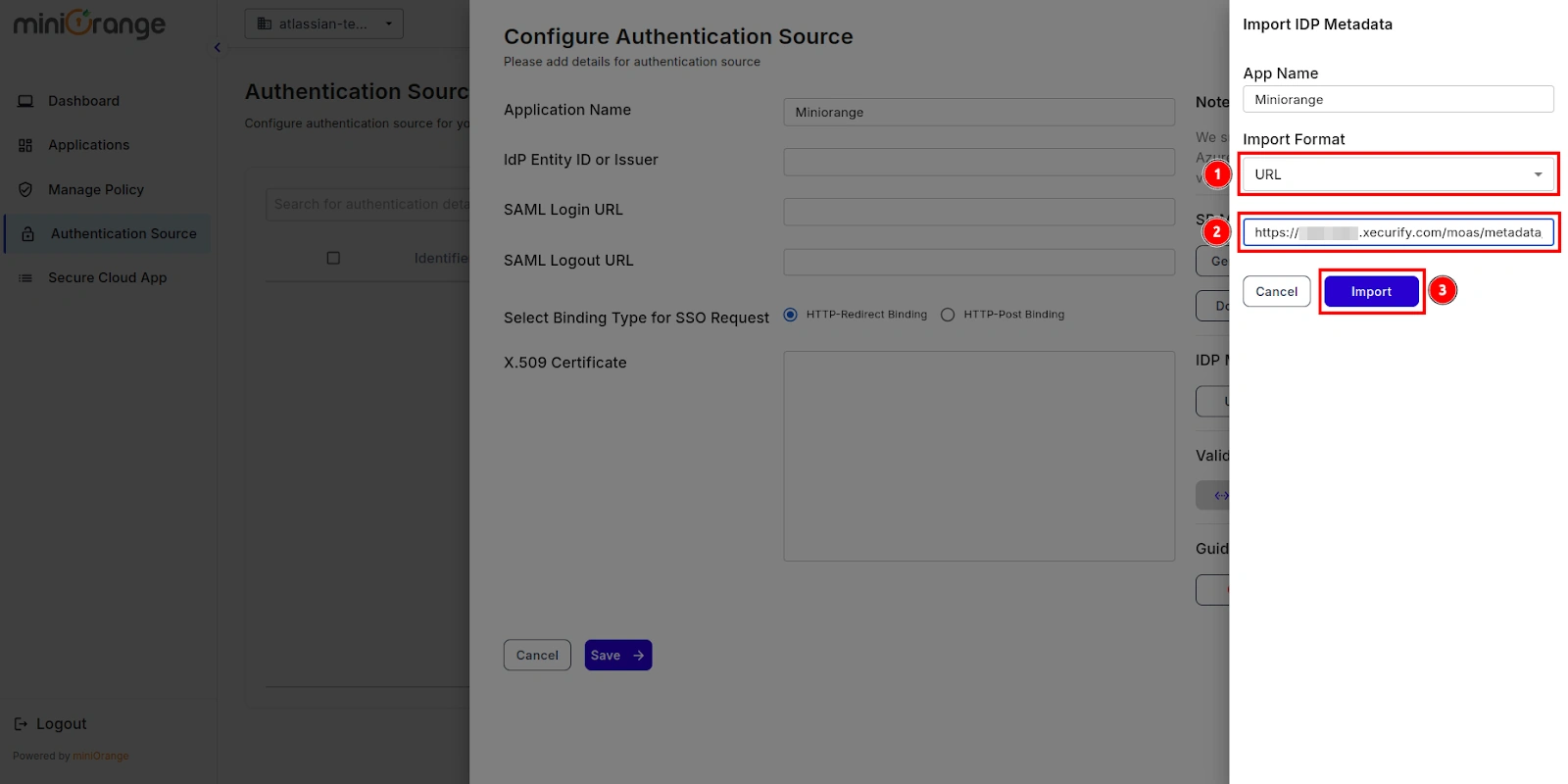The width and height of the screenshot is (1568, 784).
Task: Click the Import button
Action: pos(1371,291)
